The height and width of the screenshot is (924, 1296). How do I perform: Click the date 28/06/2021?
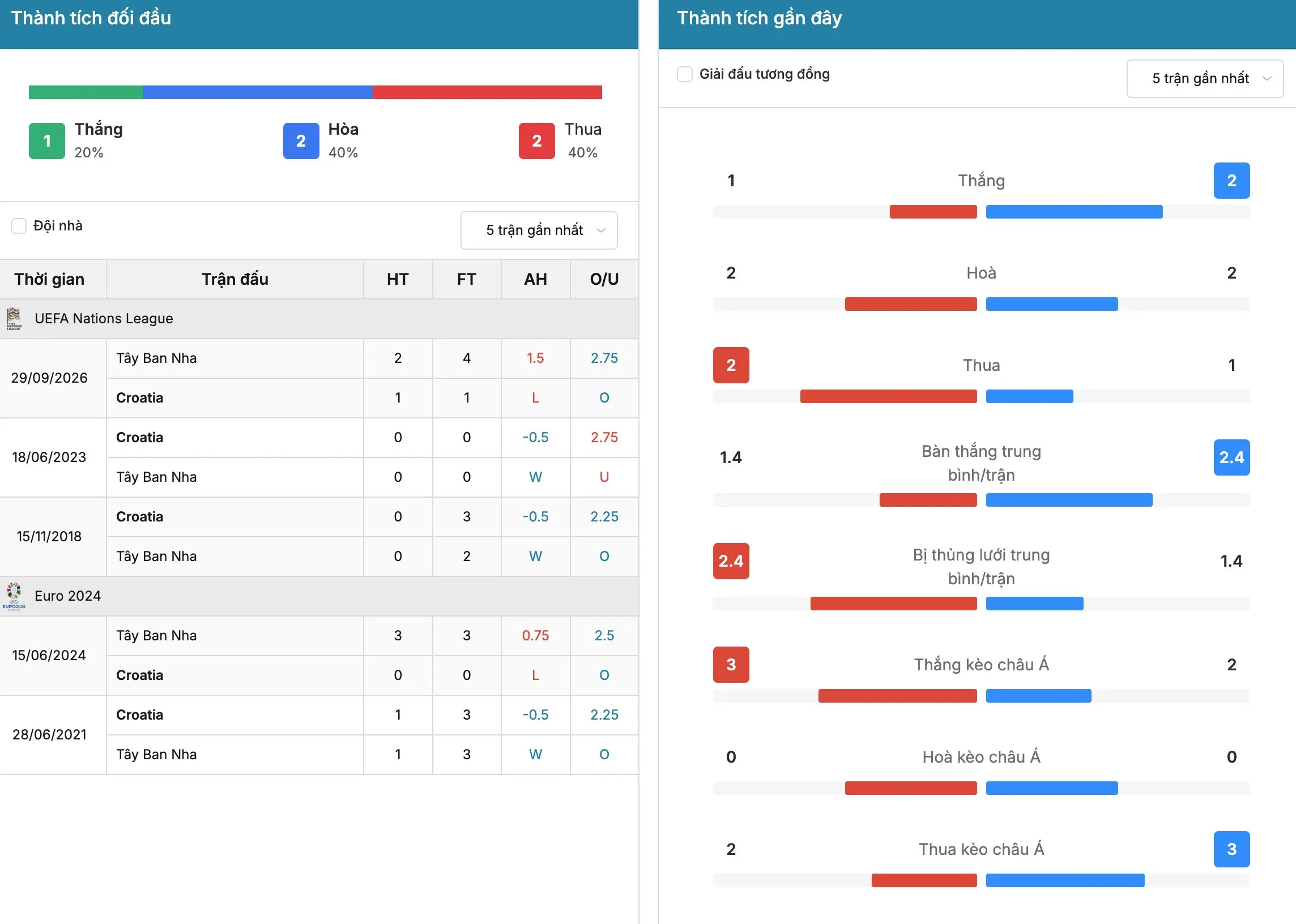49,734
